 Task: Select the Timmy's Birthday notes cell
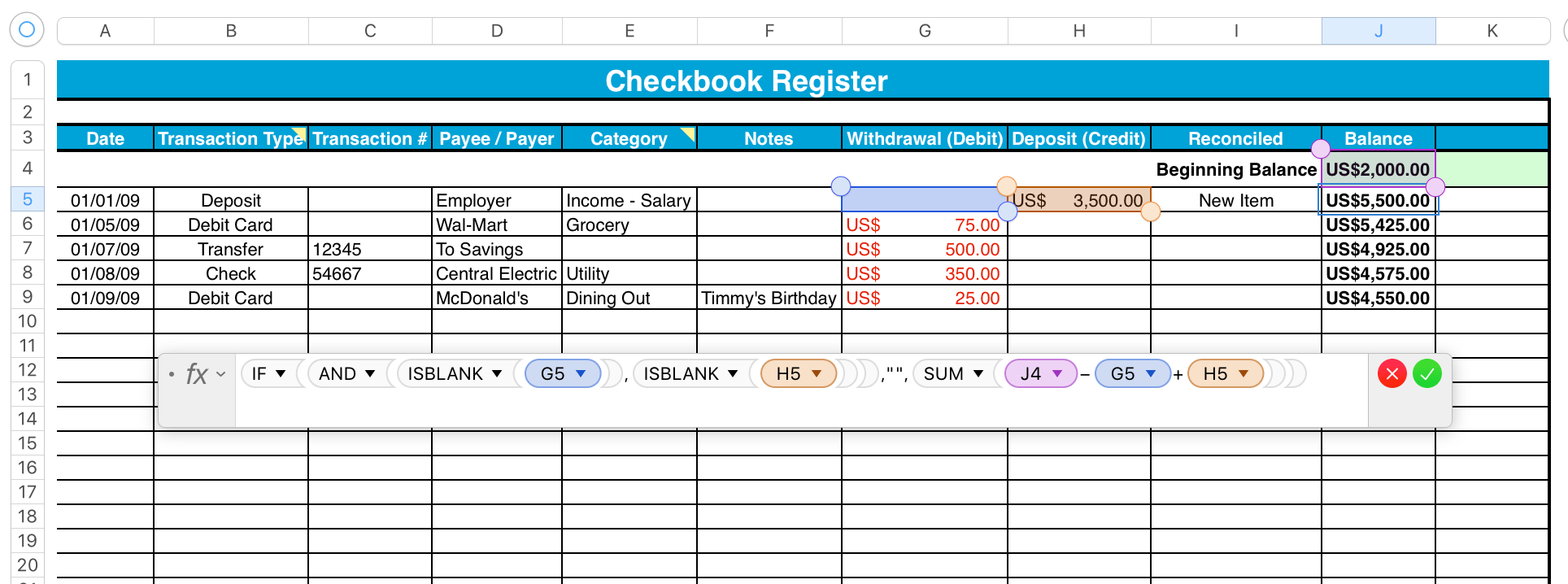[x=769, y=298]
